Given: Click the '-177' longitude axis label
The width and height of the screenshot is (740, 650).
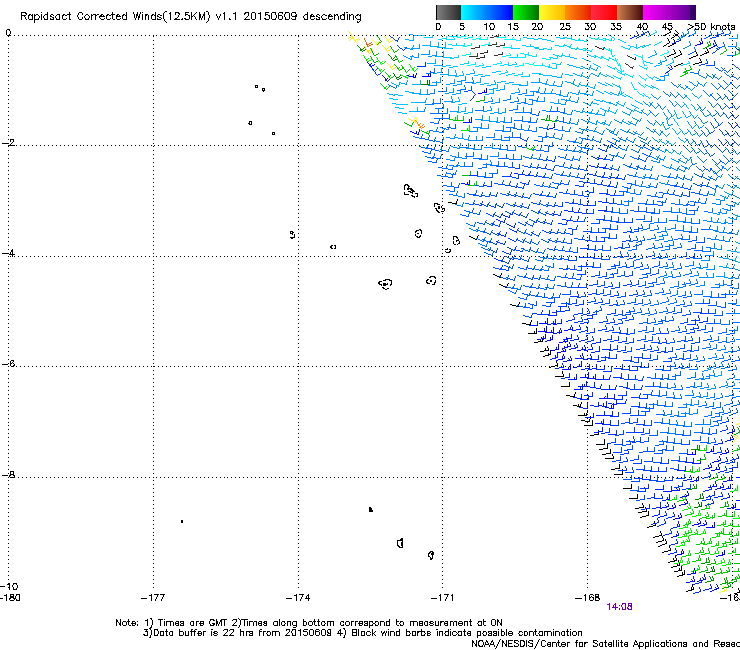Looking at the screenshot, I should click(x=153, y=598).
